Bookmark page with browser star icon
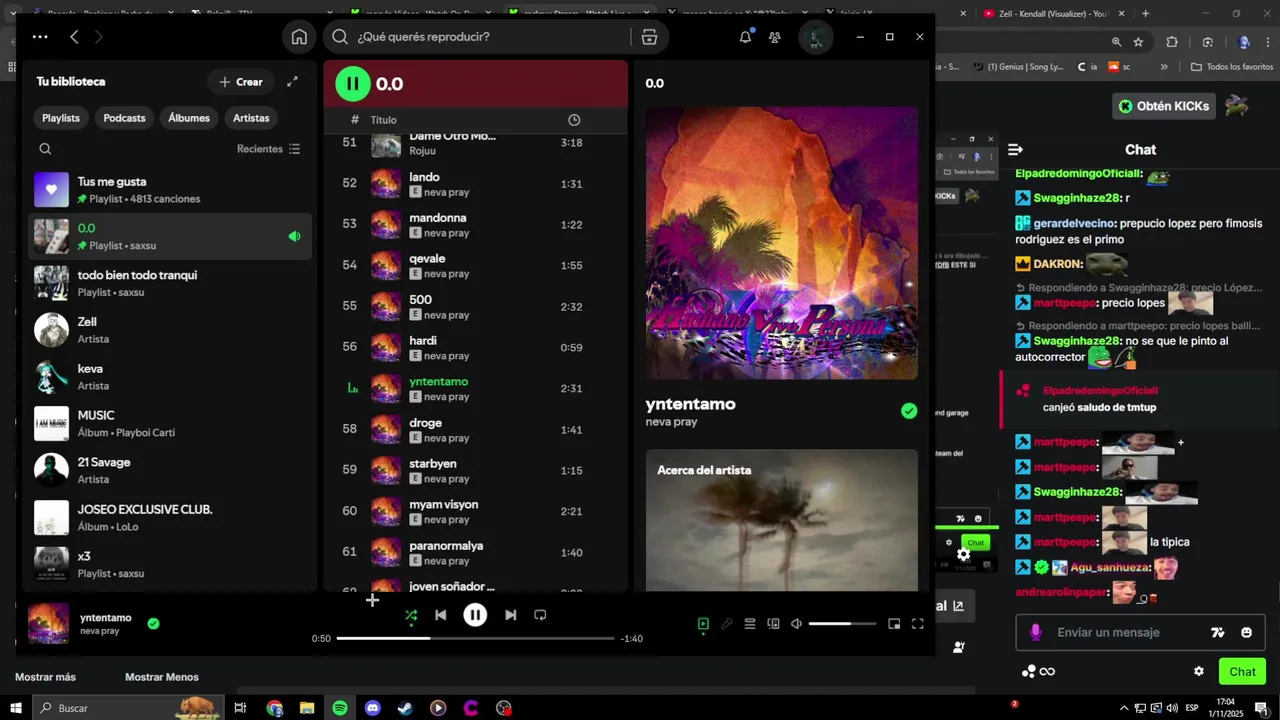This screenshot has height=720, width=1280. pos(1138,42)
